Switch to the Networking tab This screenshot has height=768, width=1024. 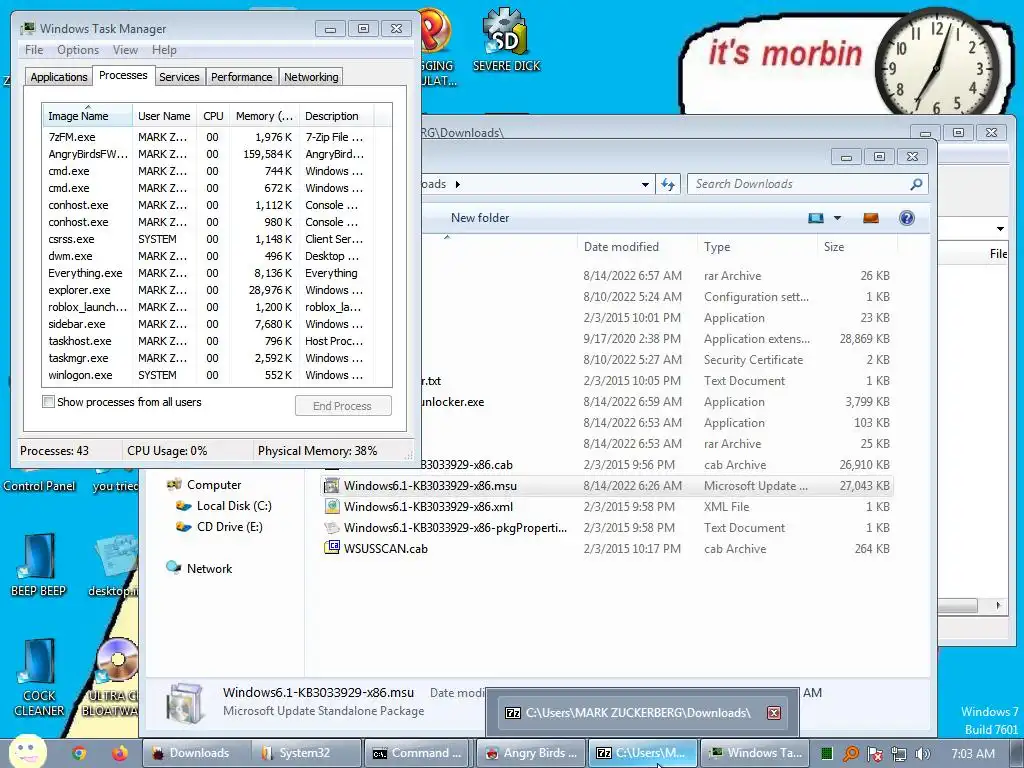[311, 77]
